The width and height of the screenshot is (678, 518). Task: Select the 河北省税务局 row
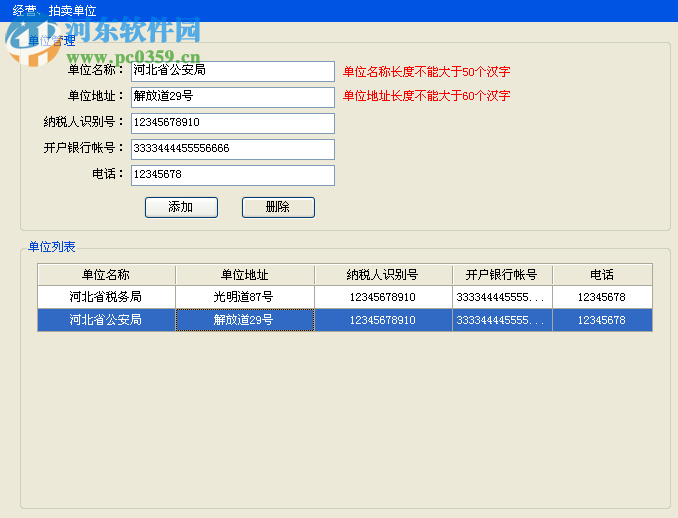345,297
